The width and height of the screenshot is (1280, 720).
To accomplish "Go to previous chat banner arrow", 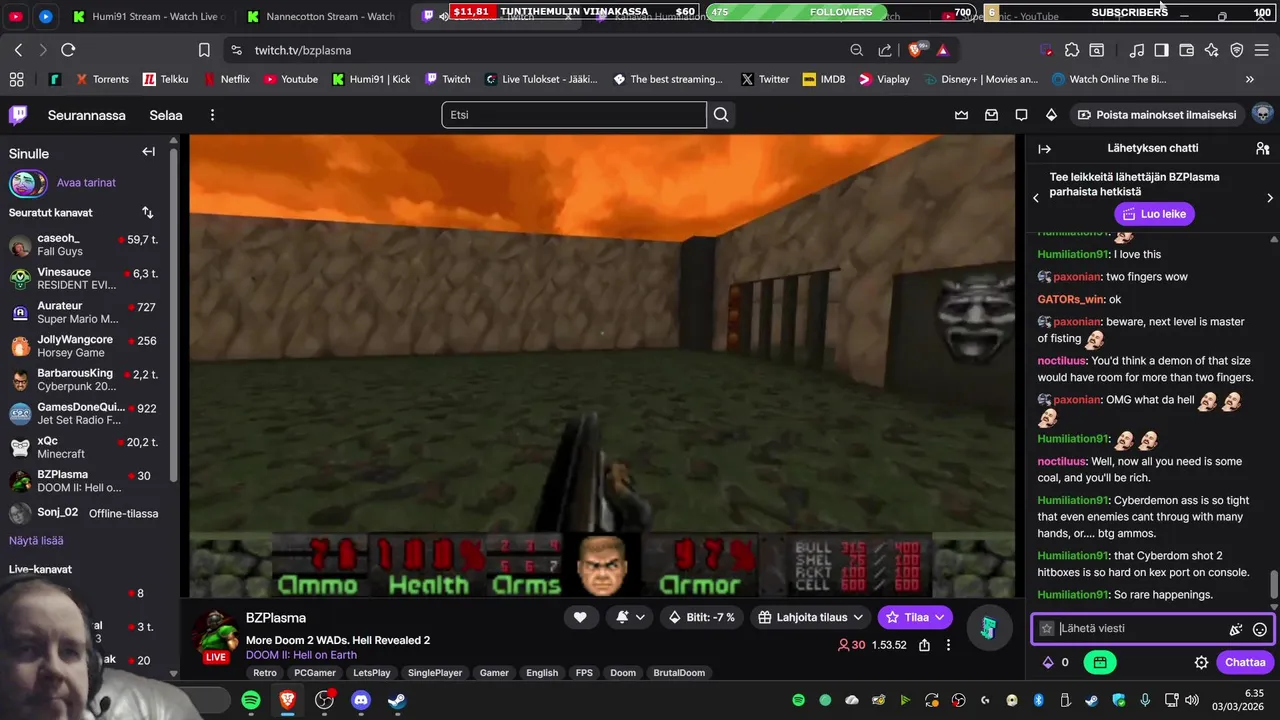I will point(1036,198).
